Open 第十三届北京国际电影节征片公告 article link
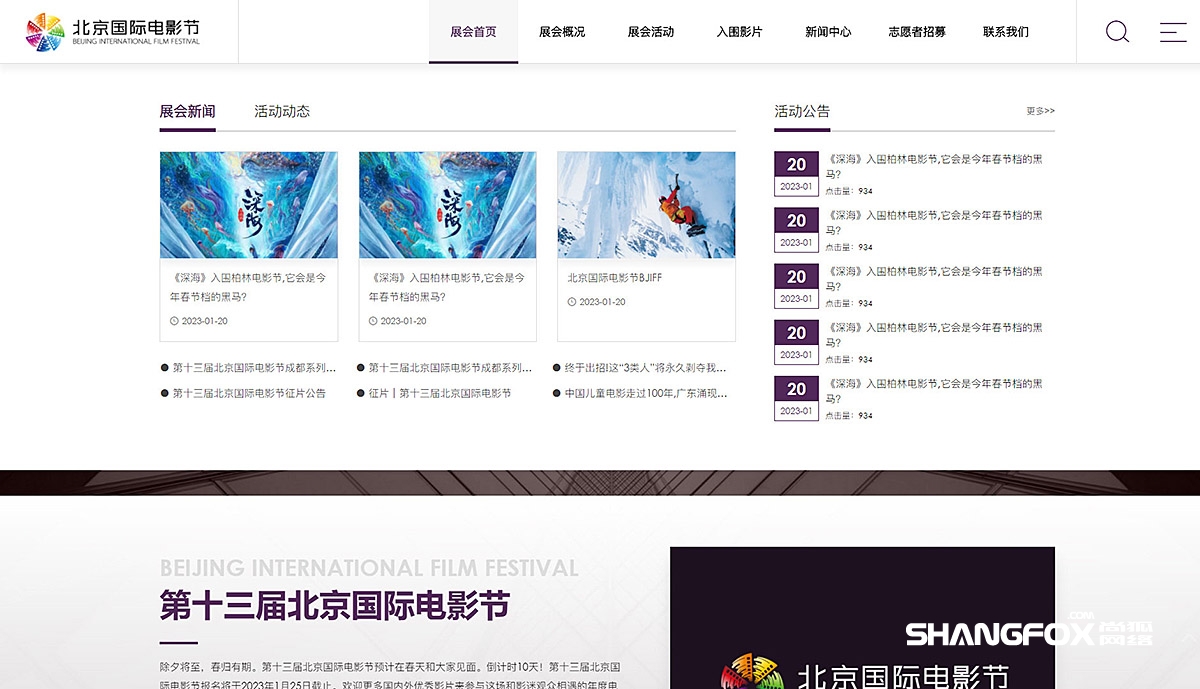Image resolution: width=1200 pixels, height=689 pixels. (249, 393)
